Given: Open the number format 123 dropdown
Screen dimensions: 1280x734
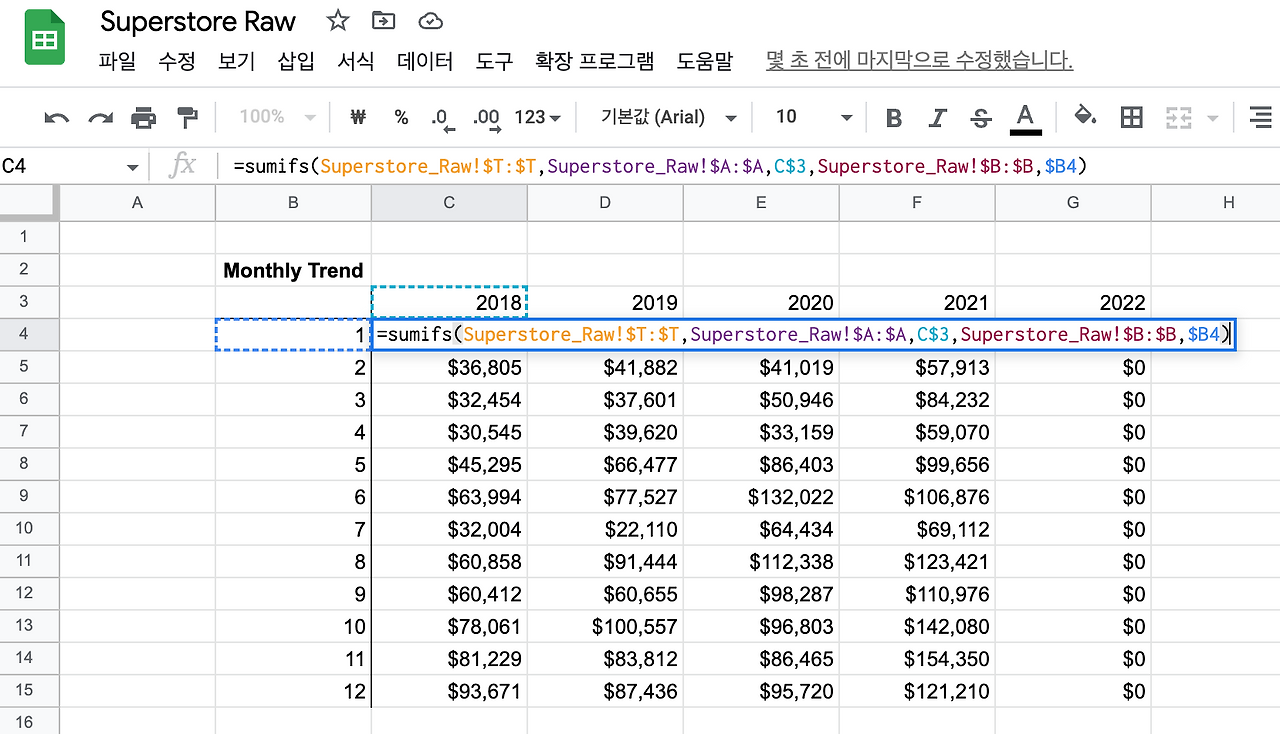Looking at the screenshot, I should click(x=536, y=117).
